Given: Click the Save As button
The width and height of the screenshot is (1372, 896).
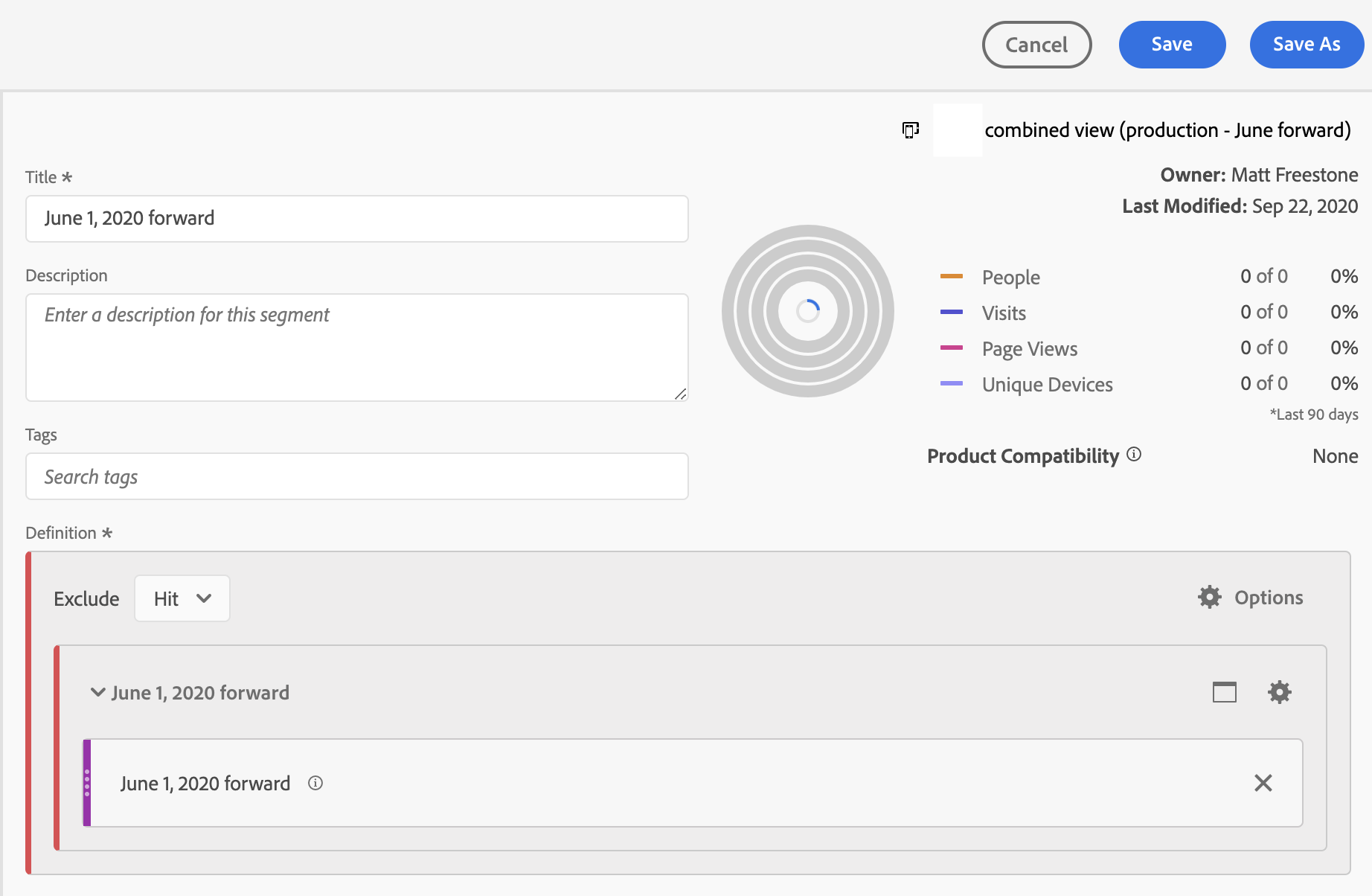Looking at the screenshot, I should (1307, 45).
